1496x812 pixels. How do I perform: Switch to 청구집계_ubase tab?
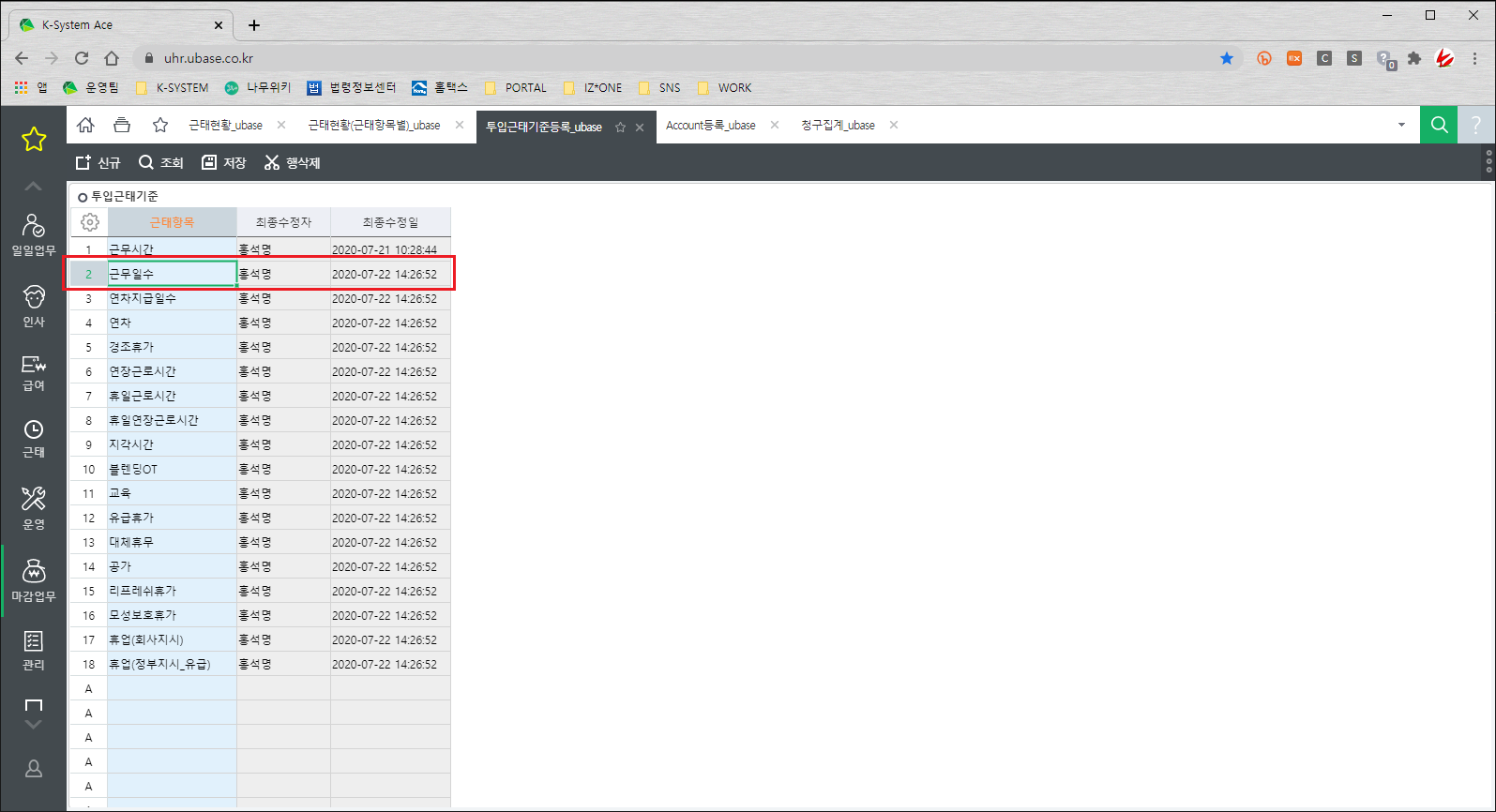[x=838, y=125]
